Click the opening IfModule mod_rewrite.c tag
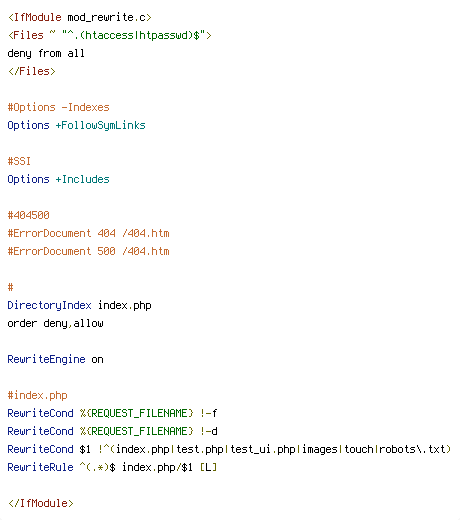This screenshot has height=520, width=460. (80, 17)
